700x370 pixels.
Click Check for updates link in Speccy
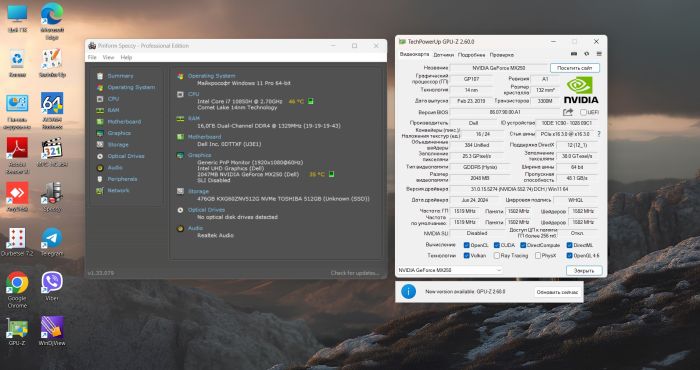[x=355, y=273]
